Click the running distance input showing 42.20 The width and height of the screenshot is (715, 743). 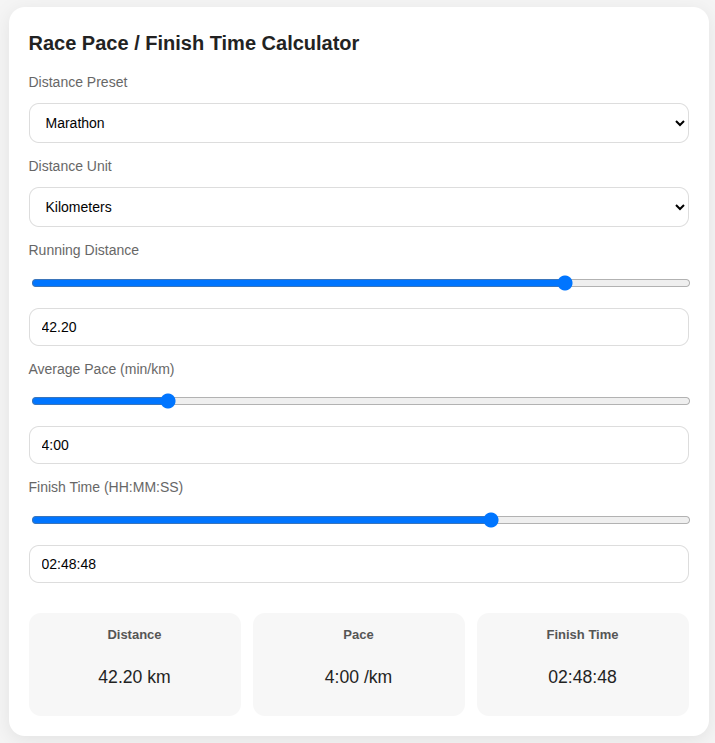(x=358, y=327)
